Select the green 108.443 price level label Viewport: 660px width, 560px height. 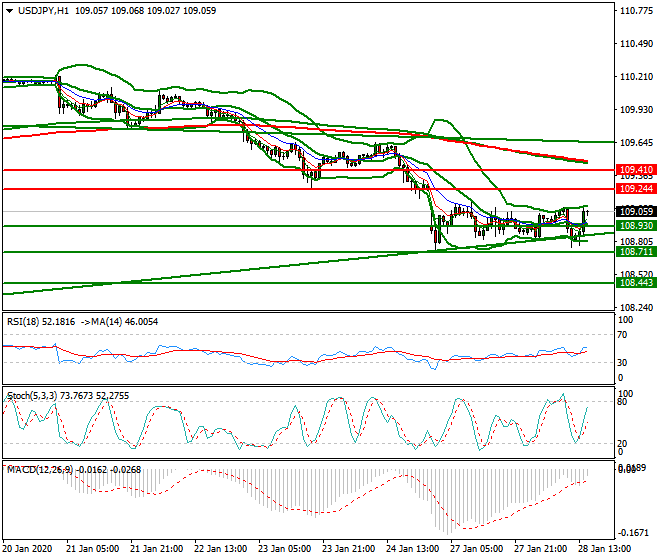click(x=636, y=283)
